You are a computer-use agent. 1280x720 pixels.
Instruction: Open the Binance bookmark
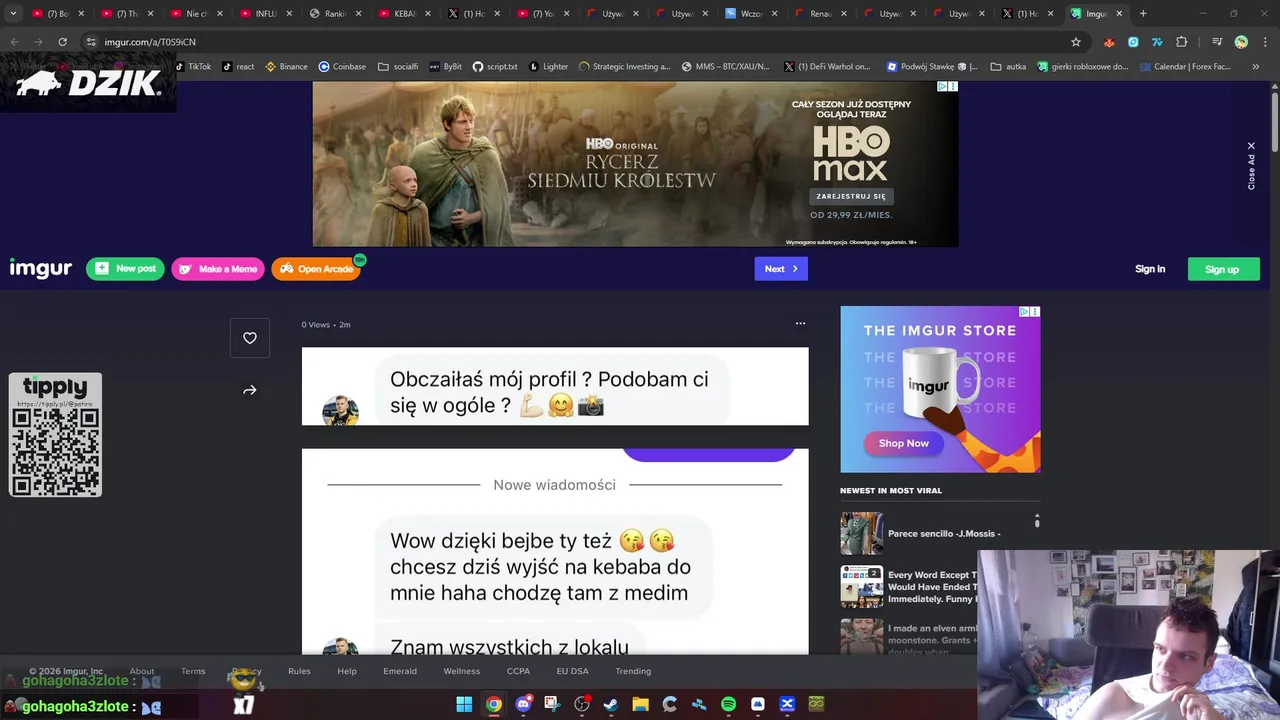click(286, 67)
